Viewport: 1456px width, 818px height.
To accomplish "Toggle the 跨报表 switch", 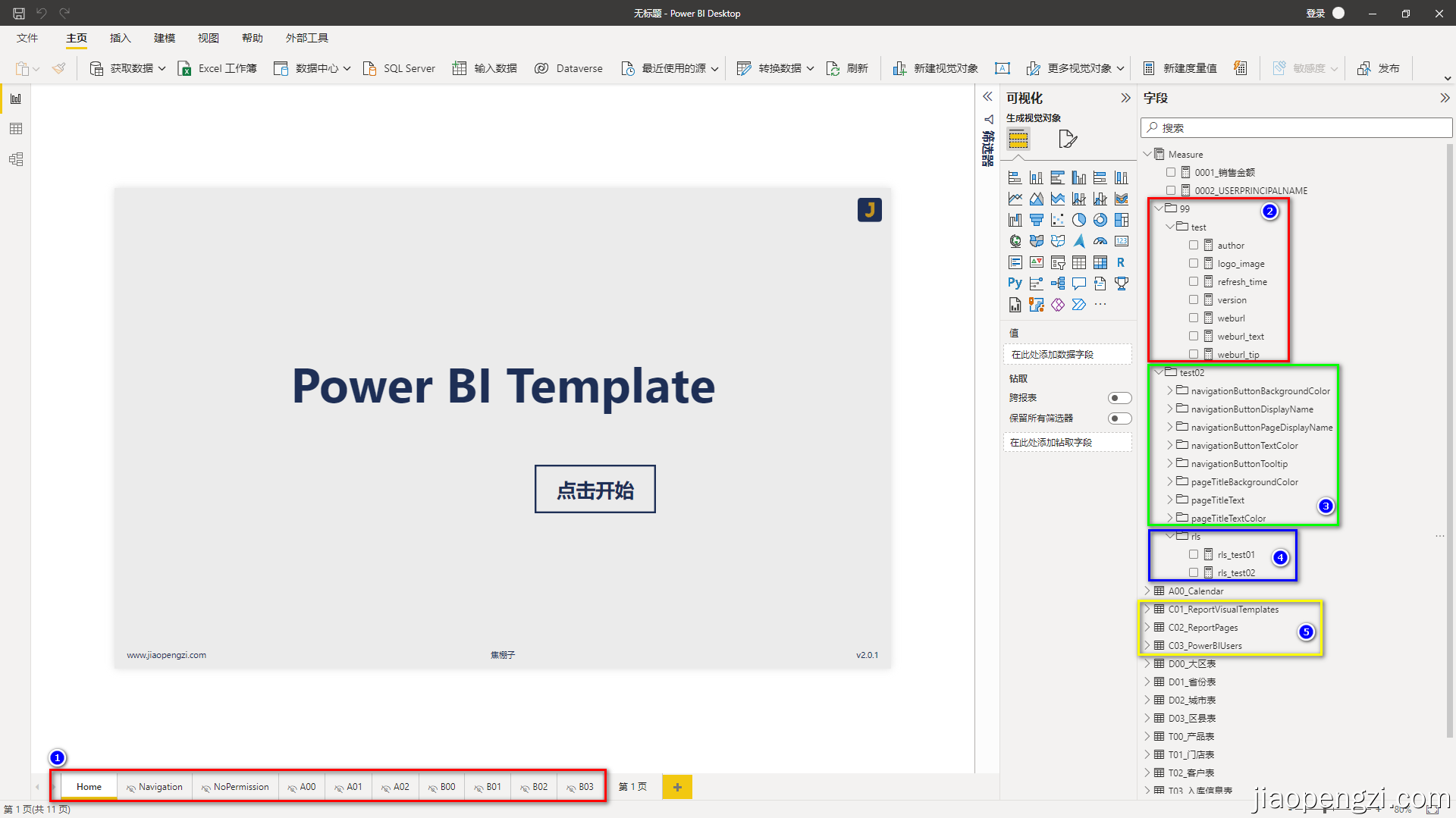I will (1119, 398).
